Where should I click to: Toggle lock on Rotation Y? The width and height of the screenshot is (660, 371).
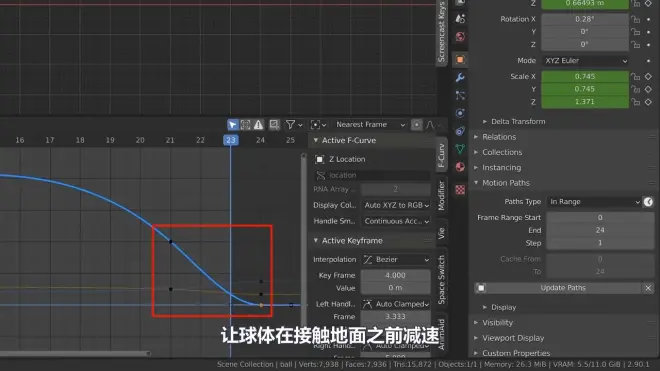point(636,32)
